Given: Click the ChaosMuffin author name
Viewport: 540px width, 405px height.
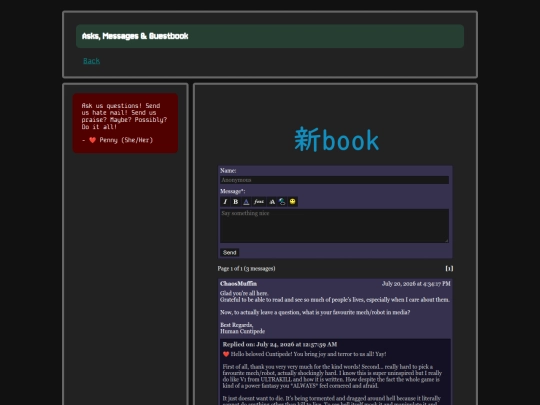Looking at the screenshot, I should tap(238, 284).
